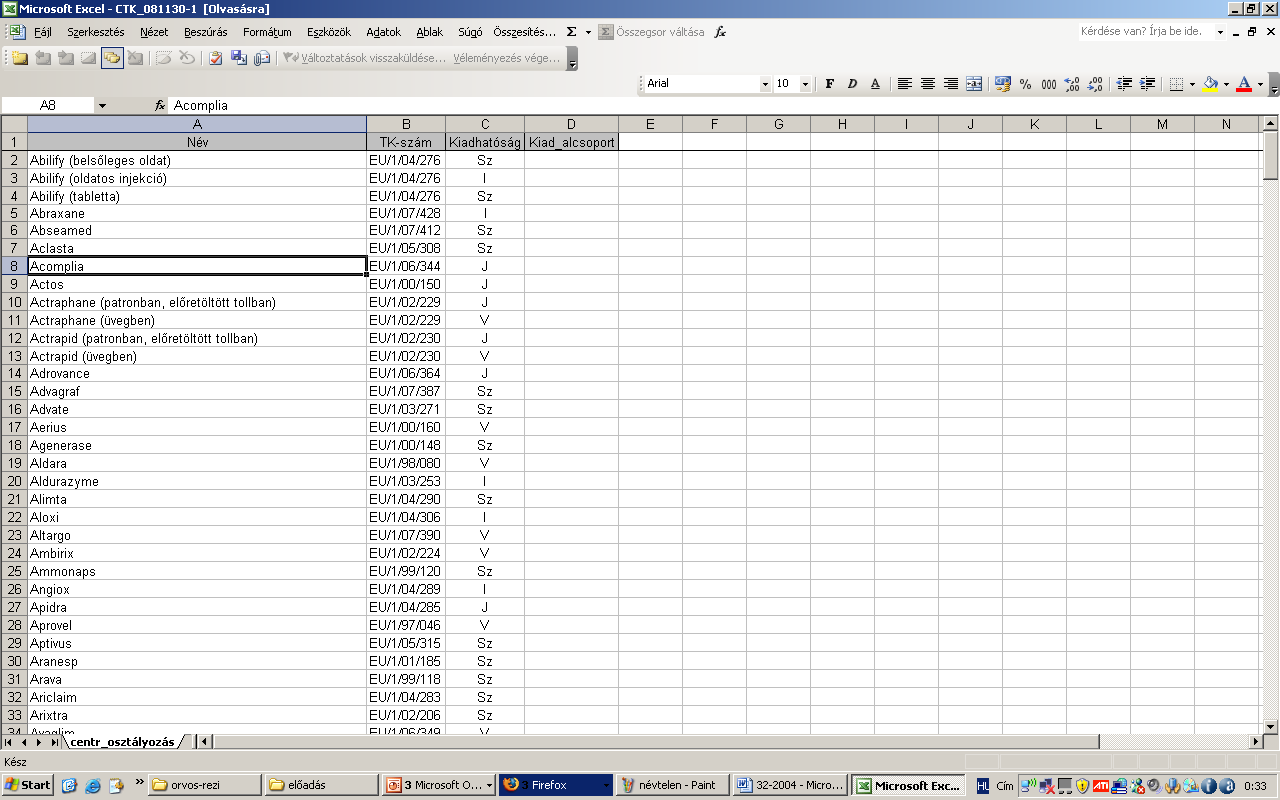Click the 'Kérdése van? Írja be ide.' field
Screen dimensions: 1280x800
(x=1145, y=32)
